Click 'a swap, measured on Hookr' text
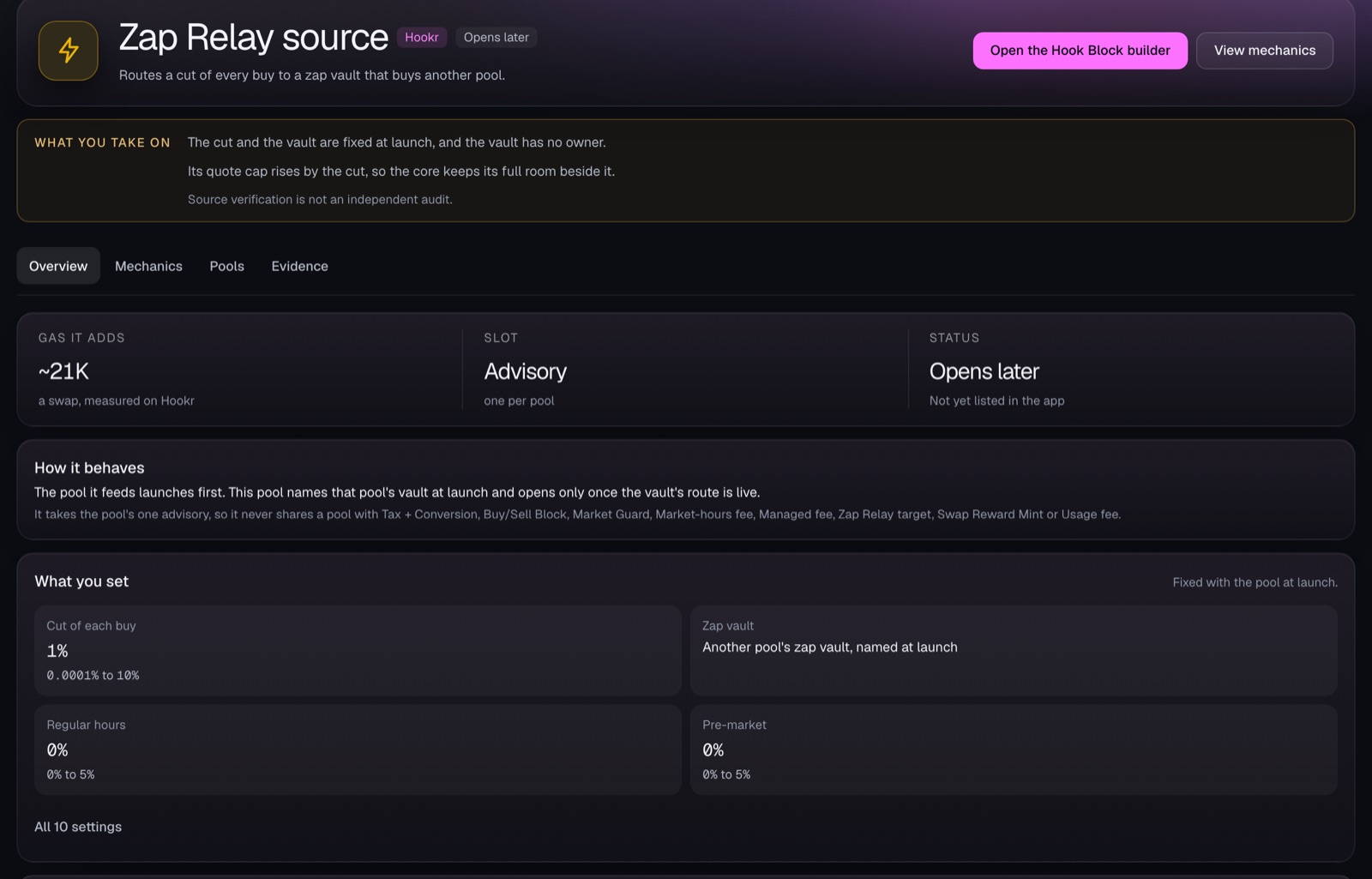This screenshot has width=1372, height=879. (116, 400)
